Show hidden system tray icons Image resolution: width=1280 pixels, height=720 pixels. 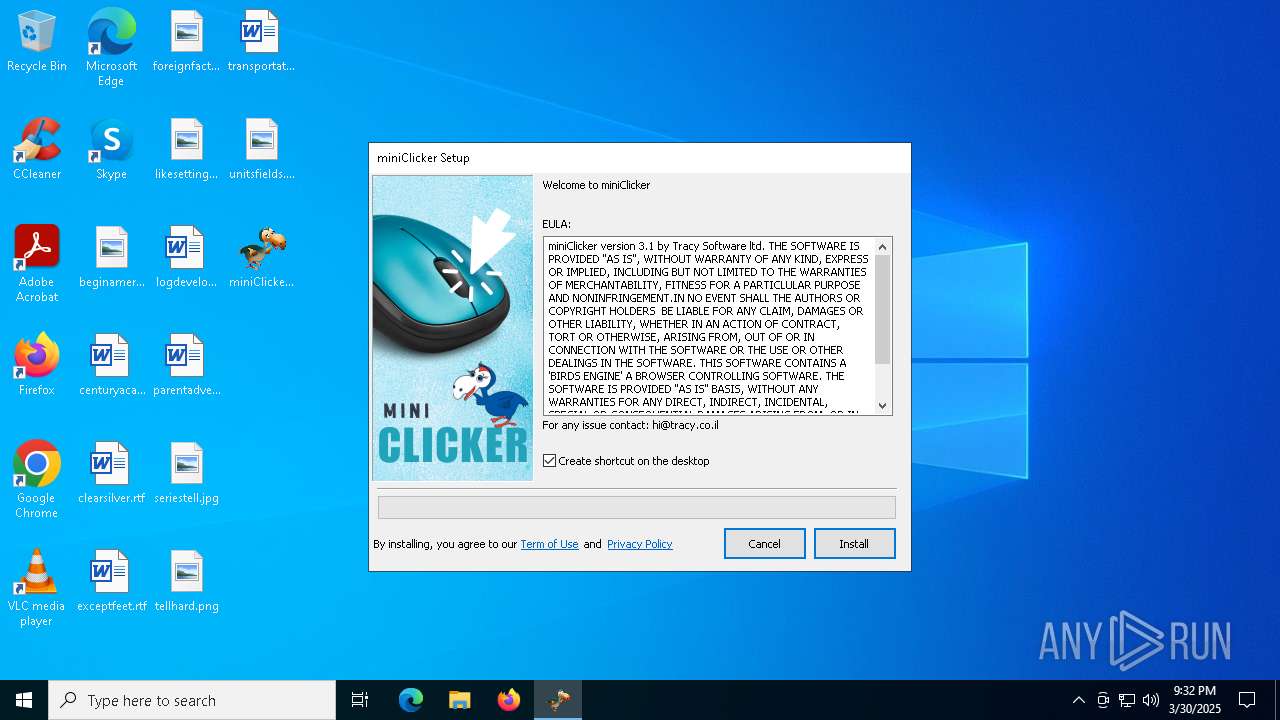click(1078, 700)
